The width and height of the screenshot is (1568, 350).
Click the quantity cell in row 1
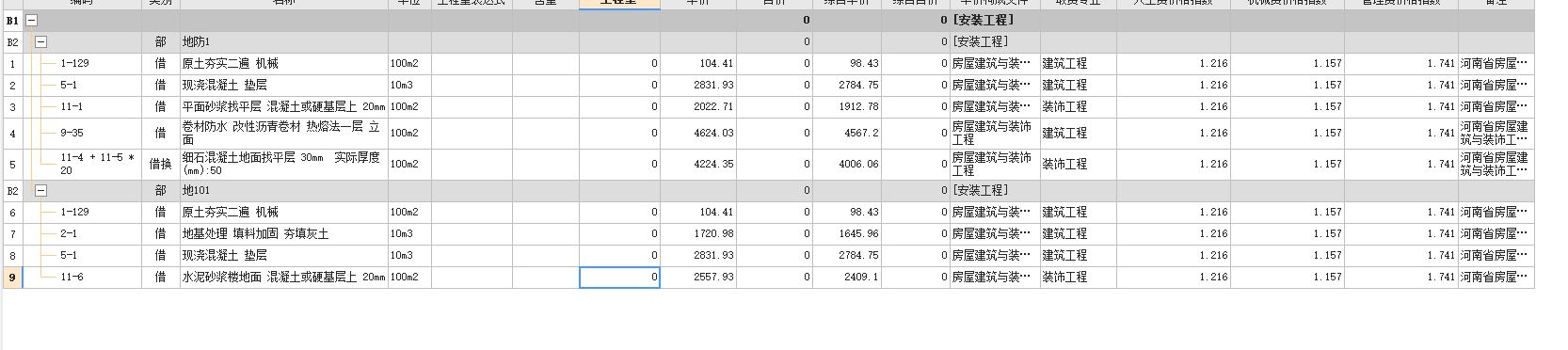[x=619, y=64]
